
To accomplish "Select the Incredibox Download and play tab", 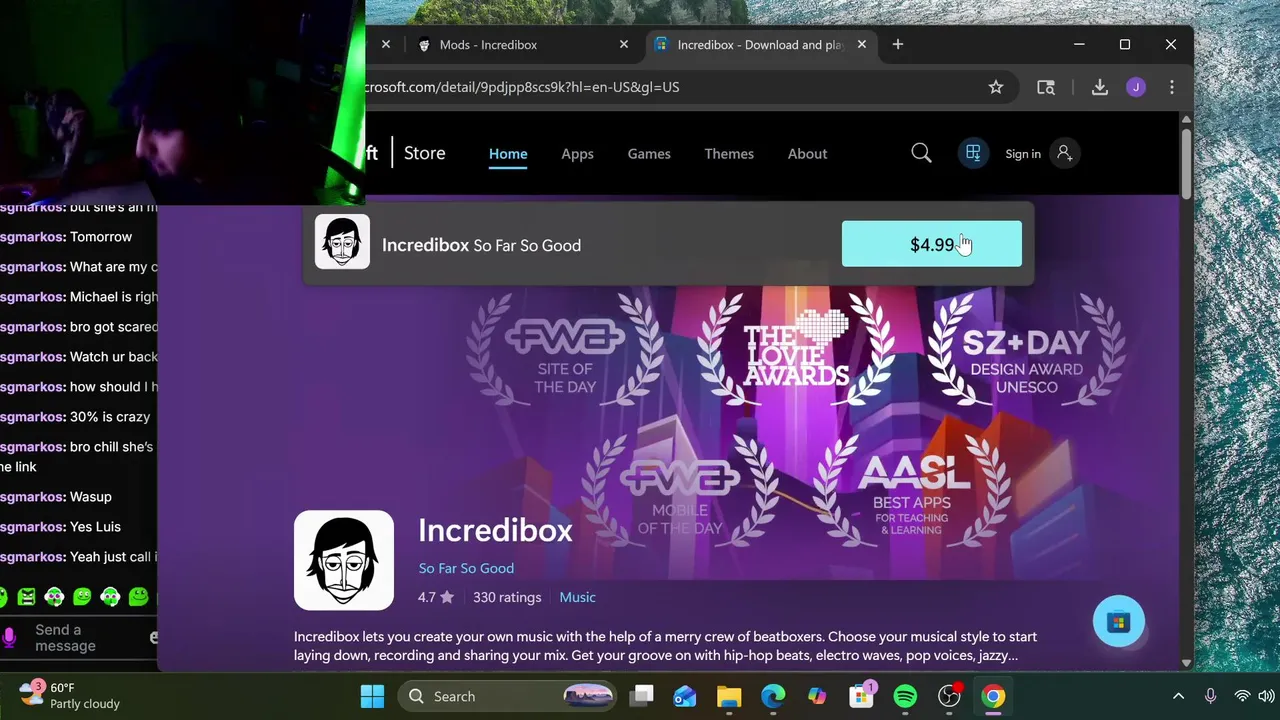I will click(760, 44).
